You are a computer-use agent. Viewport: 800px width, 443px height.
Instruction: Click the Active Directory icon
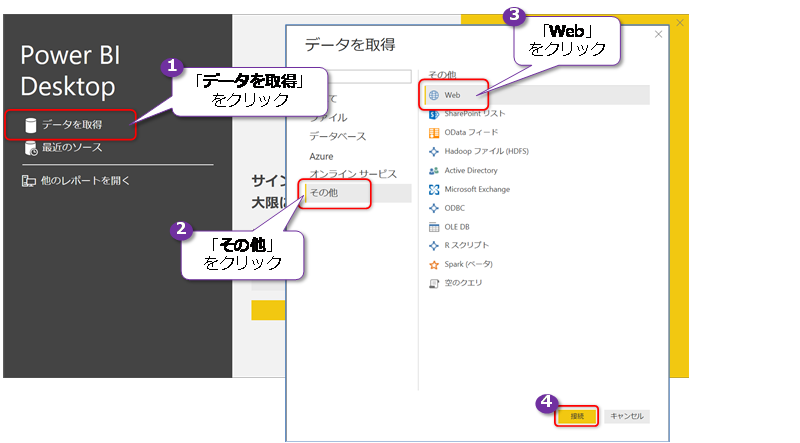[434, 170]
